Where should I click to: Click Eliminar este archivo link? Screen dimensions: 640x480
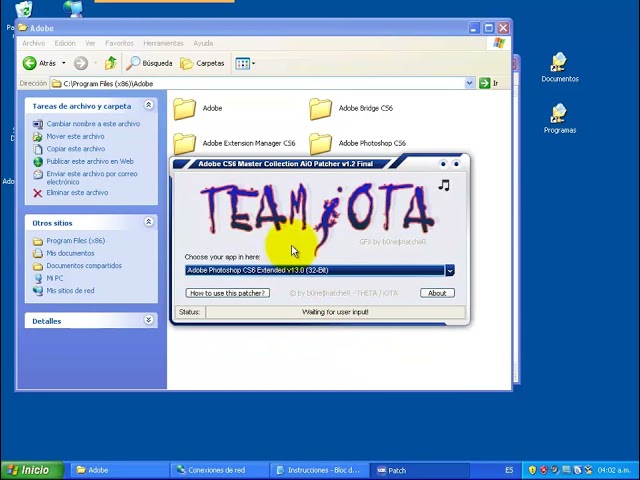pyautogui.click(x=77, y=193)
